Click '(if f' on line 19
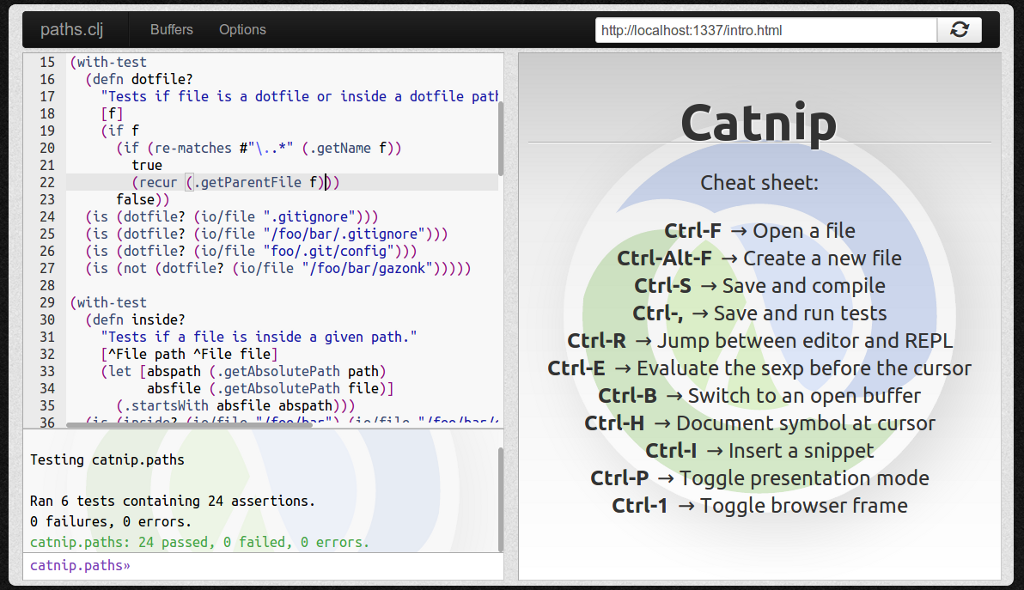The height and width of the screenshot is (590, 1024). click(x=120, y=131)
